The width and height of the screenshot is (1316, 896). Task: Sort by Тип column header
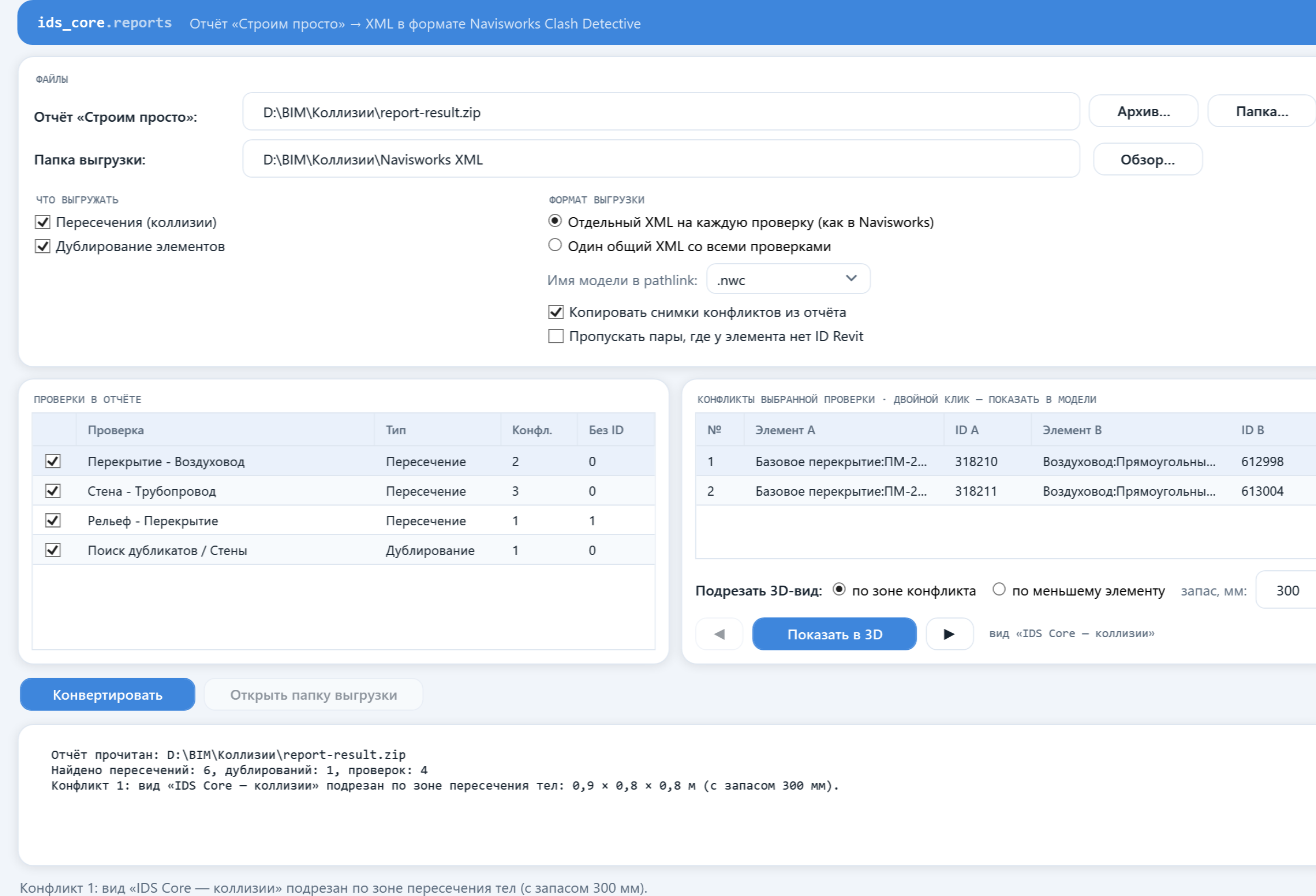click(437, 430)
